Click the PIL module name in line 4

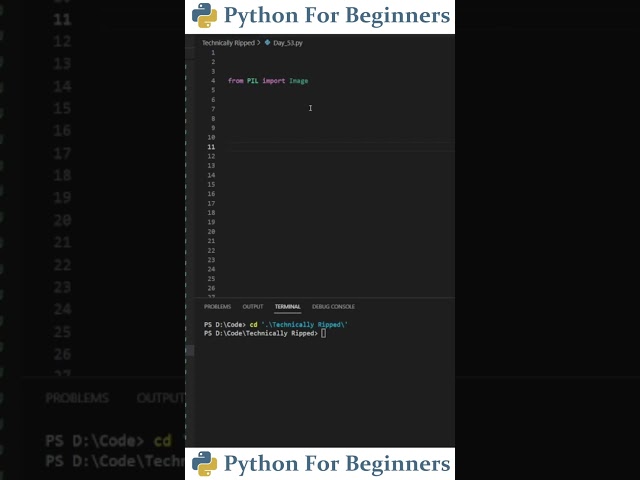click(252, 81)
